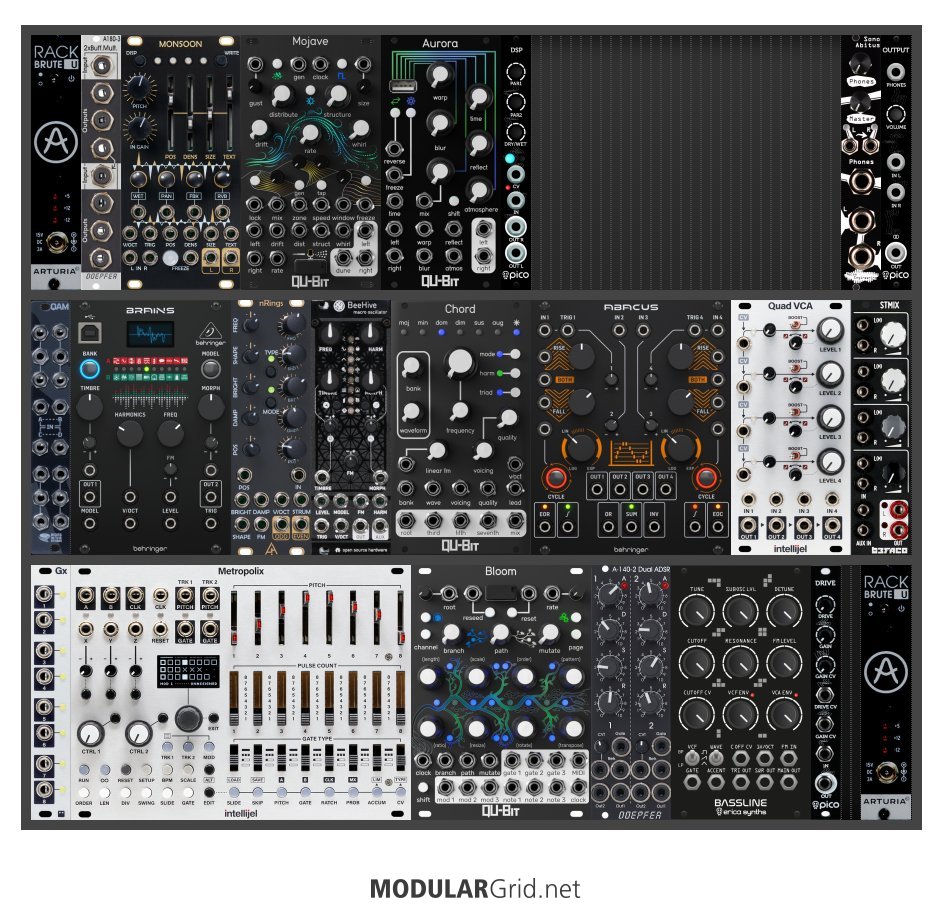Click the Abacus SUM output jack

631,526
